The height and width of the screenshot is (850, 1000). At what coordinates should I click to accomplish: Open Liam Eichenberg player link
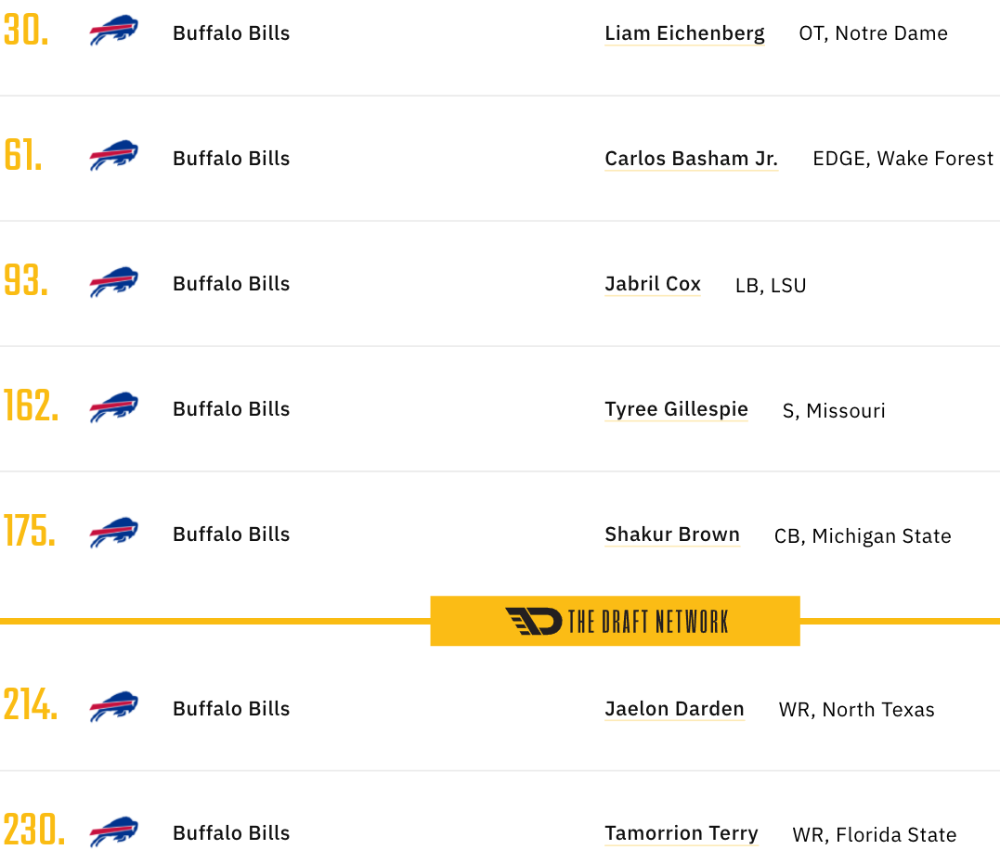(x=684, y=33)
